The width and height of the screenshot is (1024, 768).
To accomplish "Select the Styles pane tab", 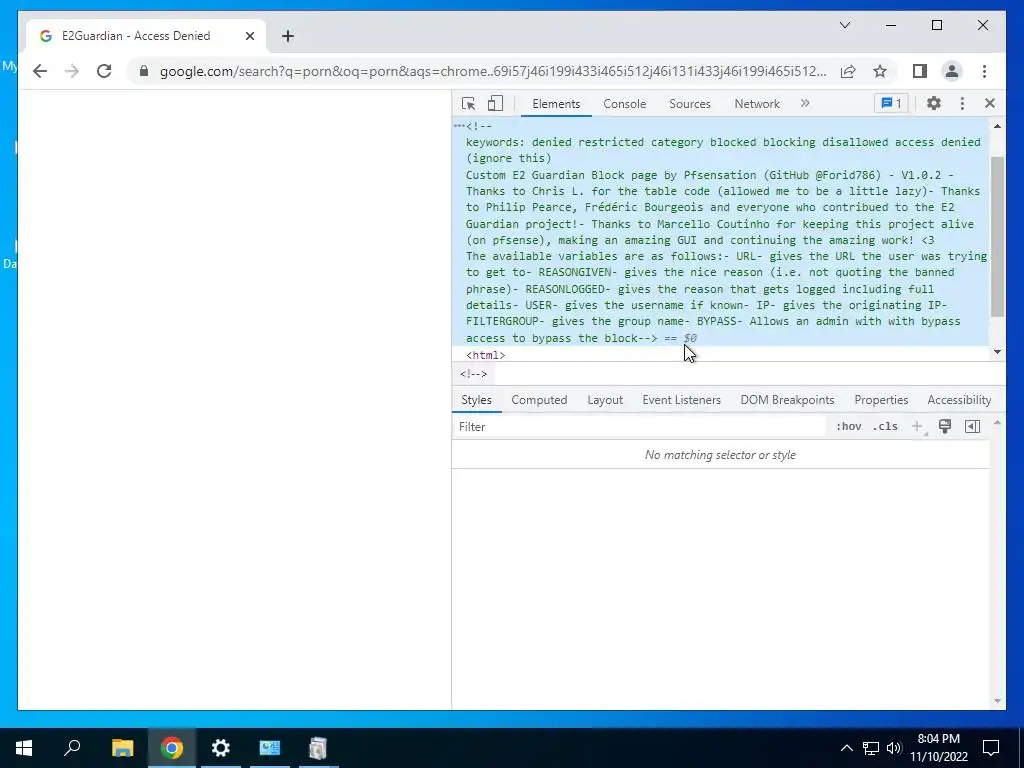I will click(x=476, y=400).
